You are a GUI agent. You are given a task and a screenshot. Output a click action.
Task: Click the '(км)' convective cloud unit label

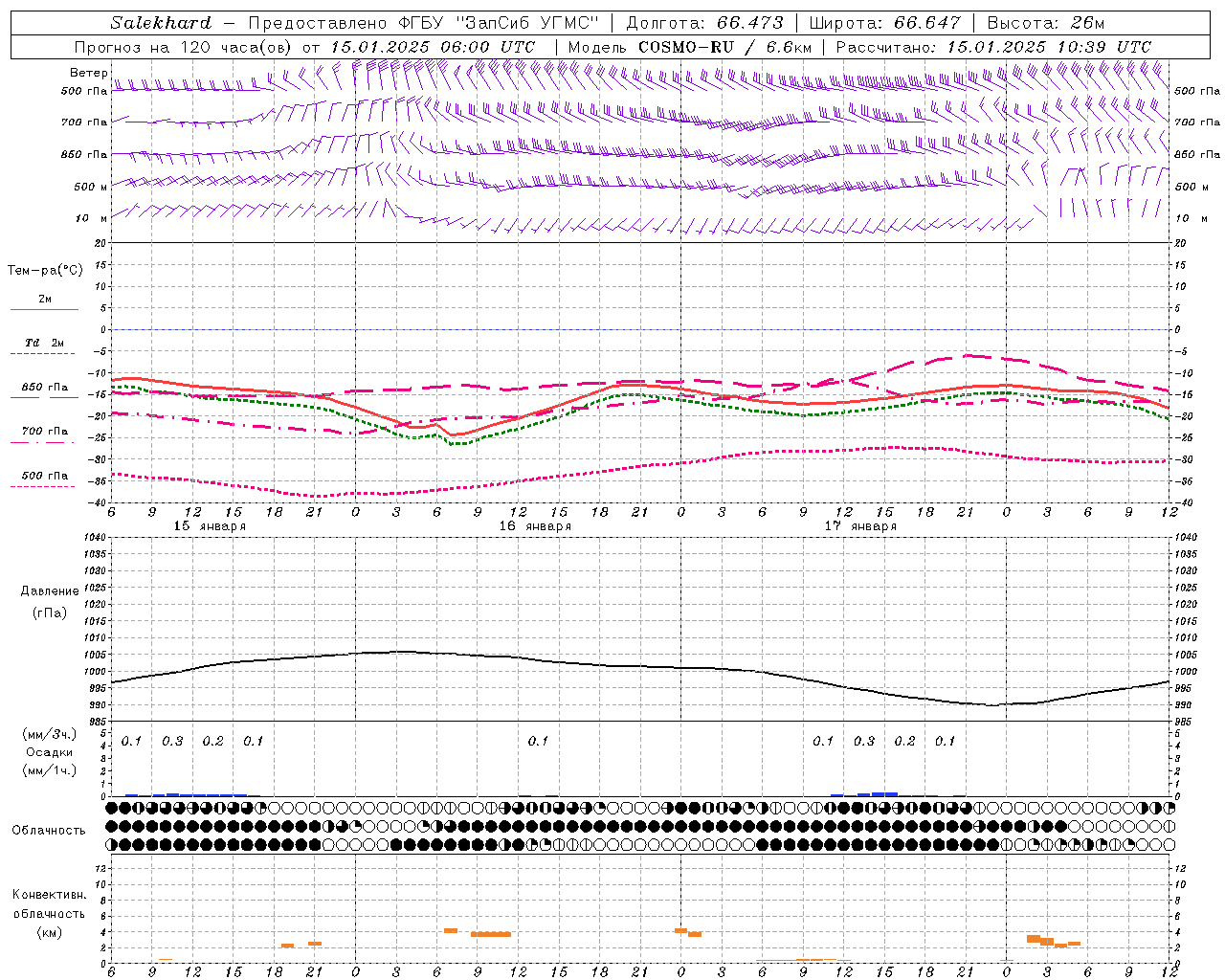coord(49,932)
